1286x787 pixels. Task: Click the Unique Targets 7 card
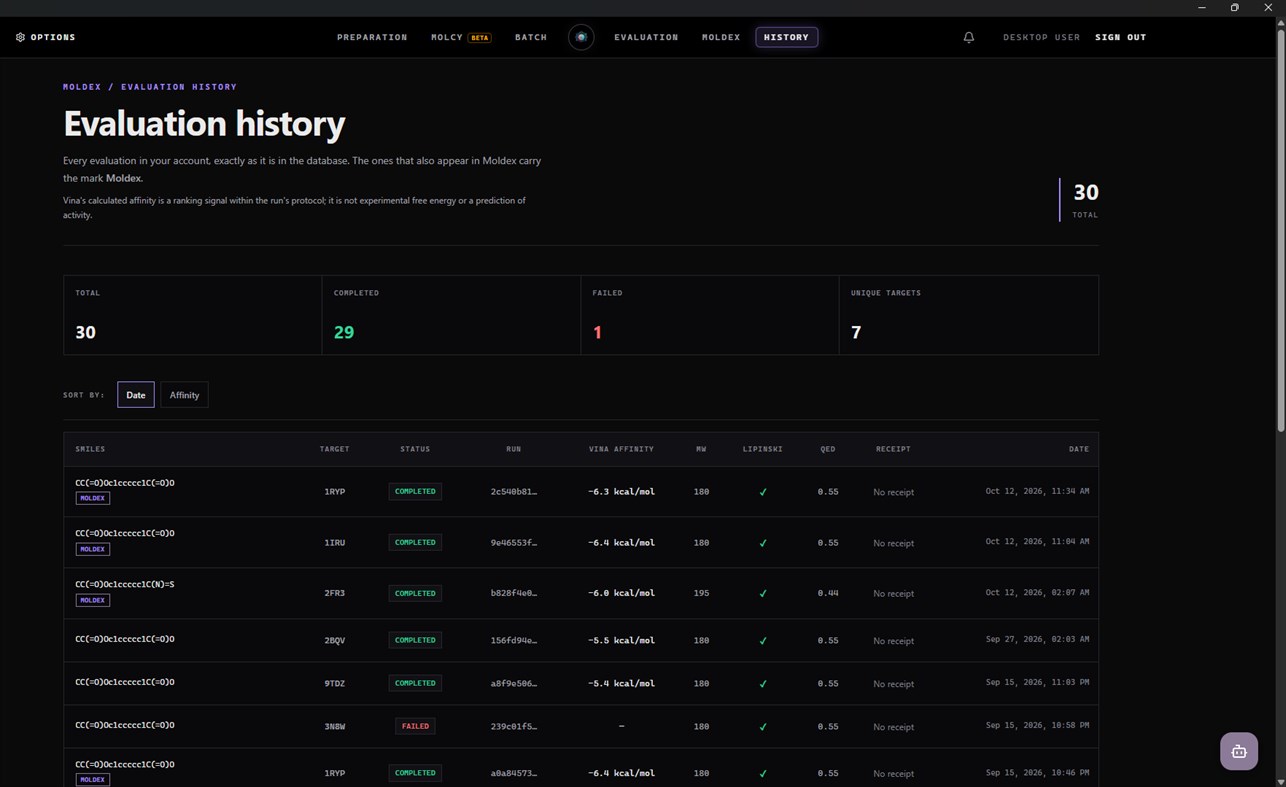click(x=969, y=315)
